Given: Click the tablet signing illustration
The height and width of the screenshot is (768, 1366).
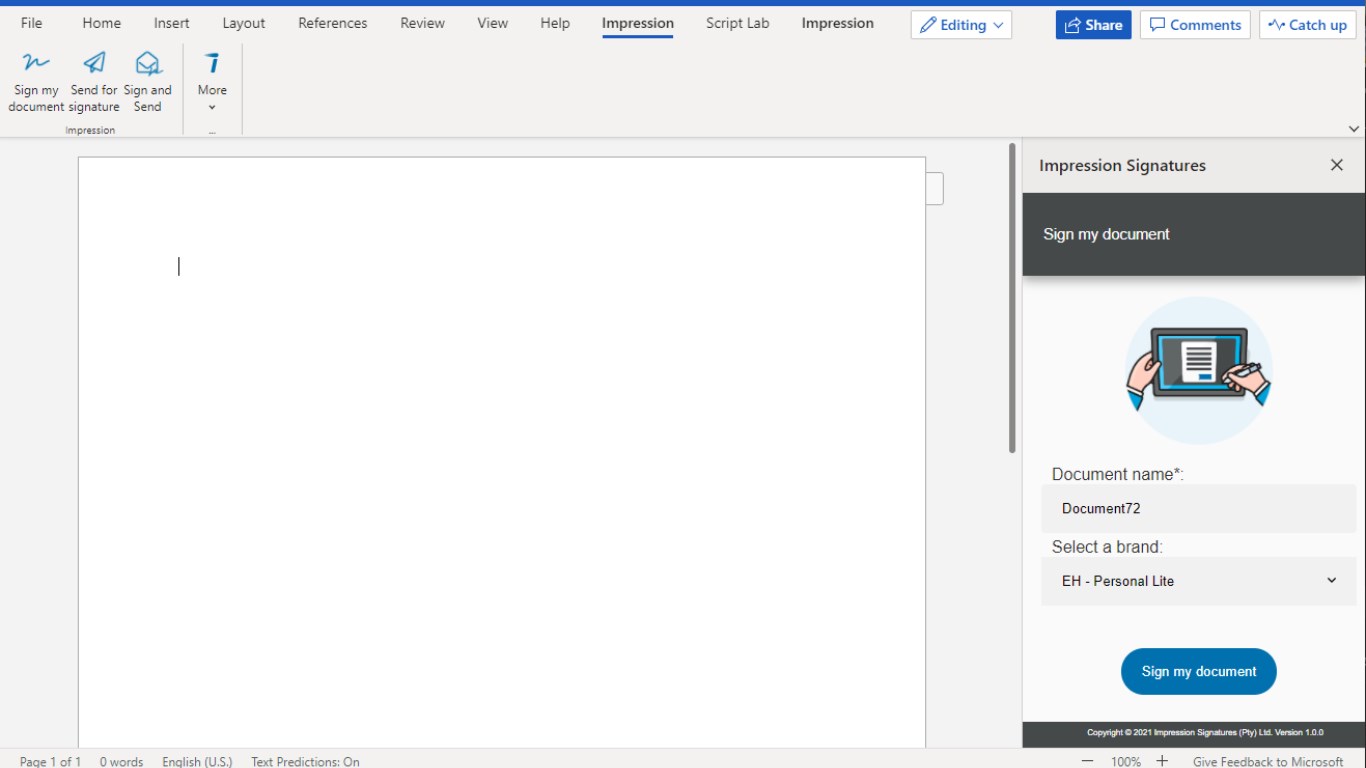Looking at the screenshot, I should [x=1199, y=370].
